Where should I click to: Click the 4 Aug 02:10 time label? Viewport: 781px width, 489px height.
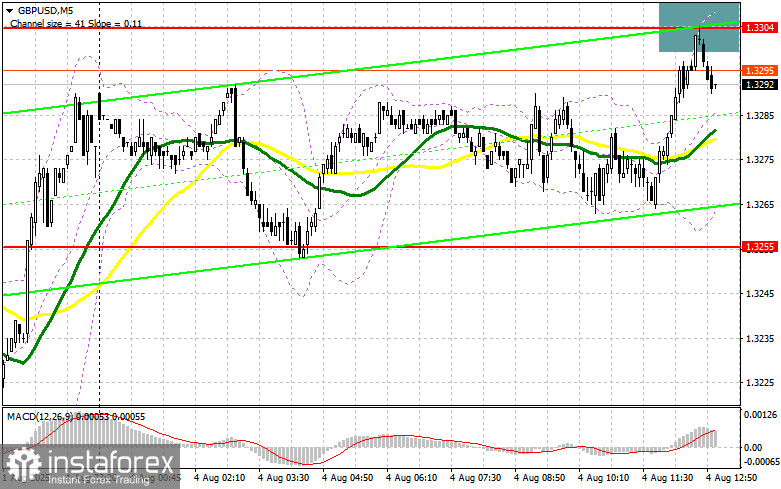[x=220, y=478]
